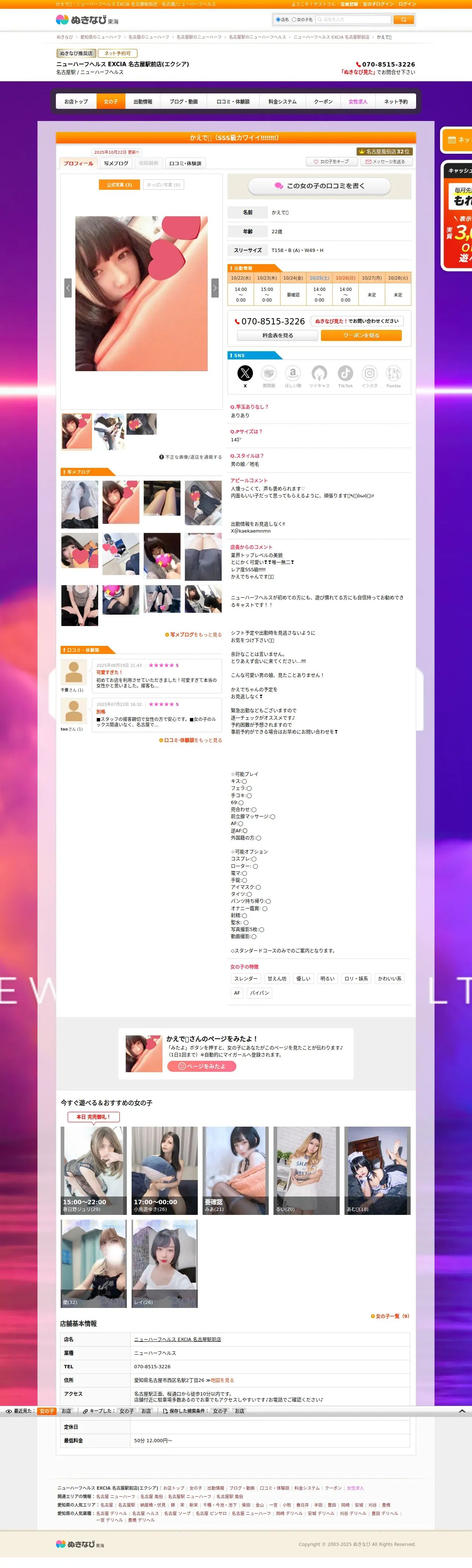
Task: Report image via 不正な画像/退店を通報する
Action: coord(190,456)
